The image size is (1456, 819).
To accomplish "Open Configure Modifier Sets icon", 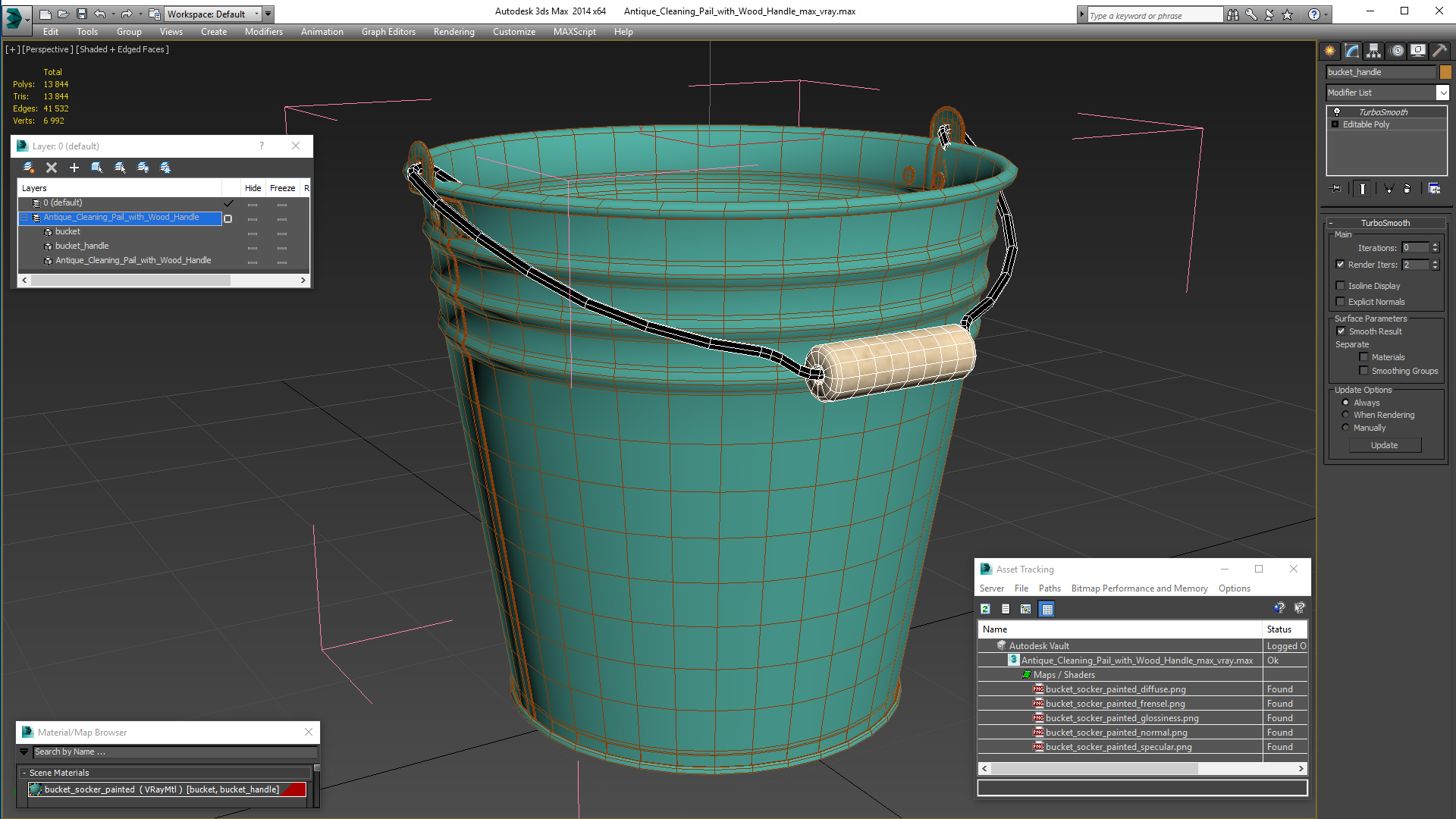I will tap(1434, 189).
